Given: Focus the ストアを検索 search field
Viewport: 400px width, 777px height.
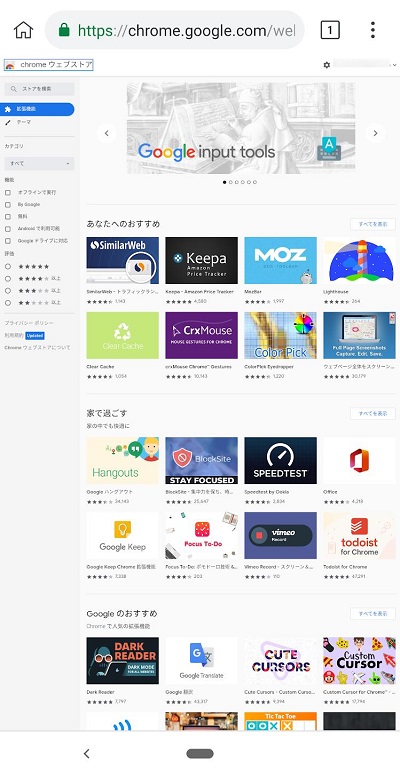Looking at the screenshot, I should pyautogui.click(x=39, y=89).
